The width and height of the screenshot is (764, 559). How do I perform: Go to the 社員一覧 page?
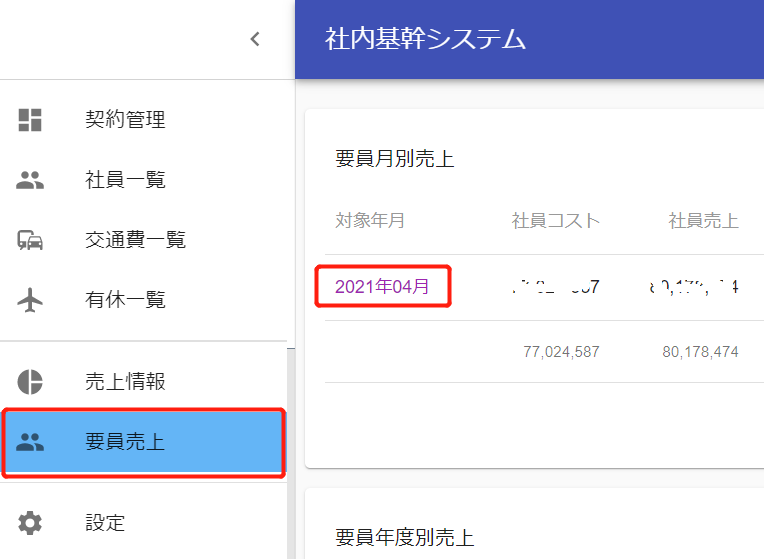[x=125, y=180]
